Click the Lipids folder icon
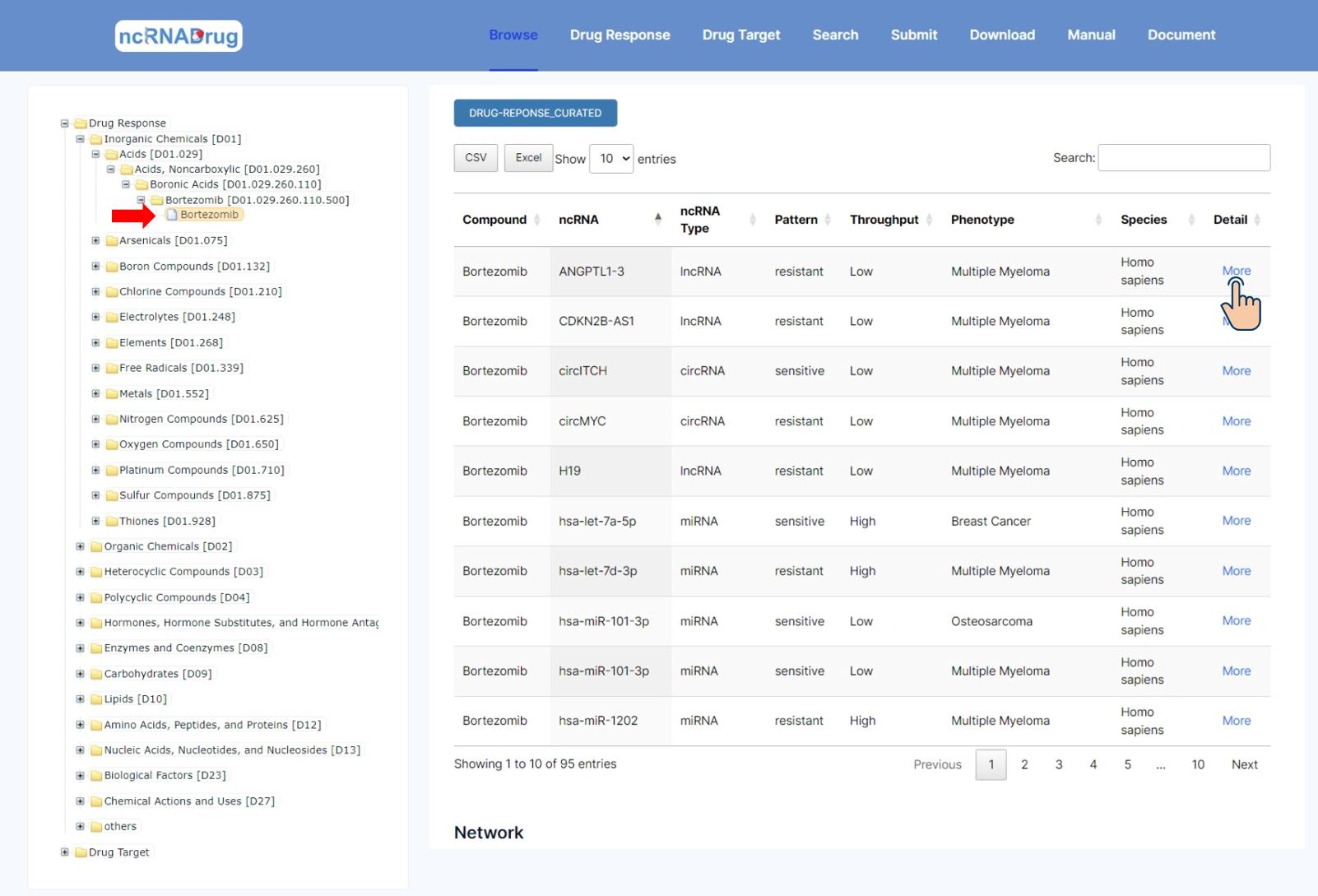Screen dimensions: 1318x896 coord(96,699)
